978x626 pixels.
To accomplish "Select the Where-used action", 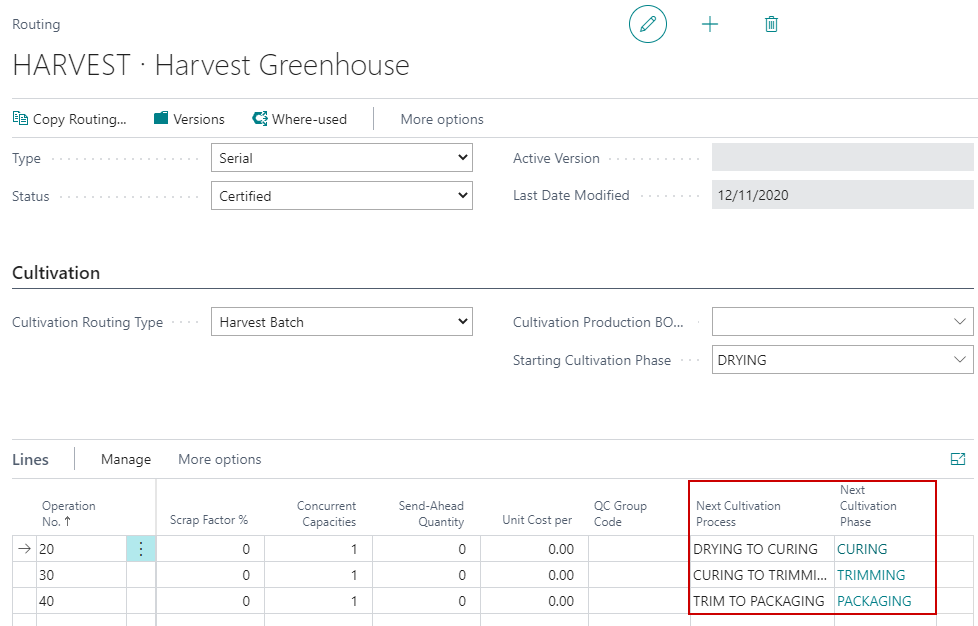I will point(300,118).
